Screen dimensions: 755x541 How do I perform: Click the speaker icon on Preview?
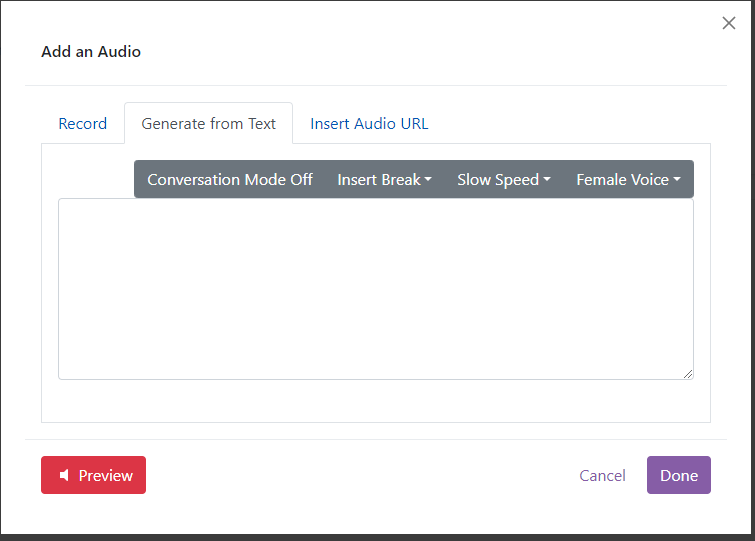click(64, 476)
